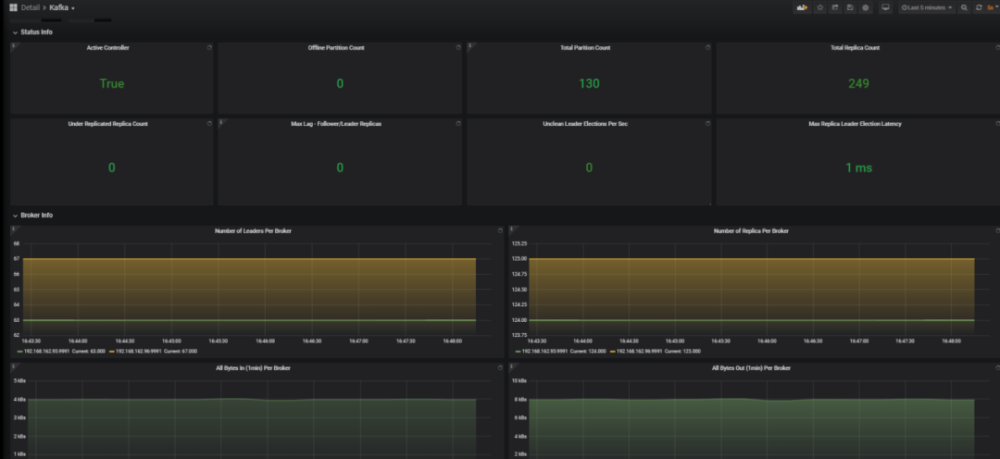Click the Share dashboard icon
This screenshot has height=459, width=1000.
[x=835, y=7]
